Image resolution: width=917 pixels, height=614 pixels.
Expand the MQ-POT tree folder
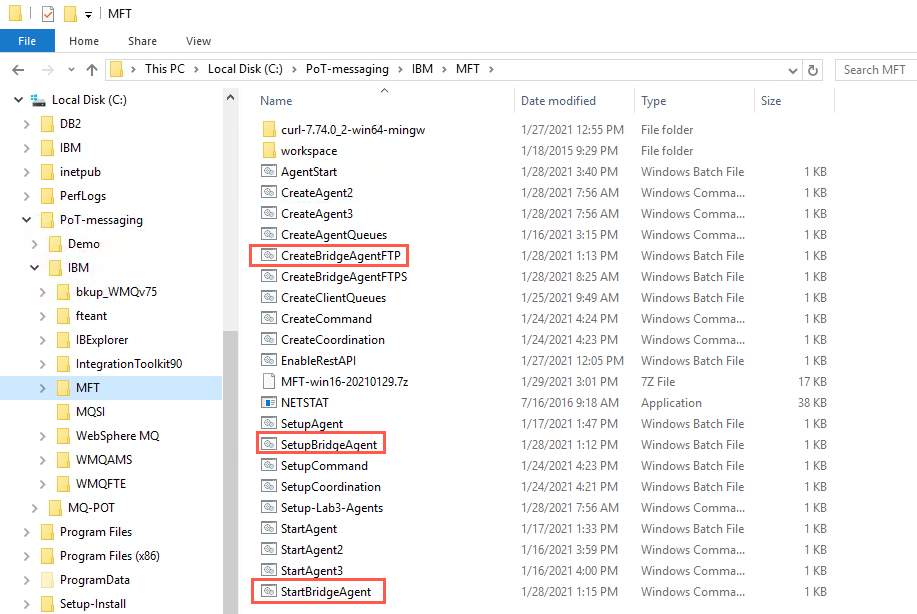pos(35,508)
